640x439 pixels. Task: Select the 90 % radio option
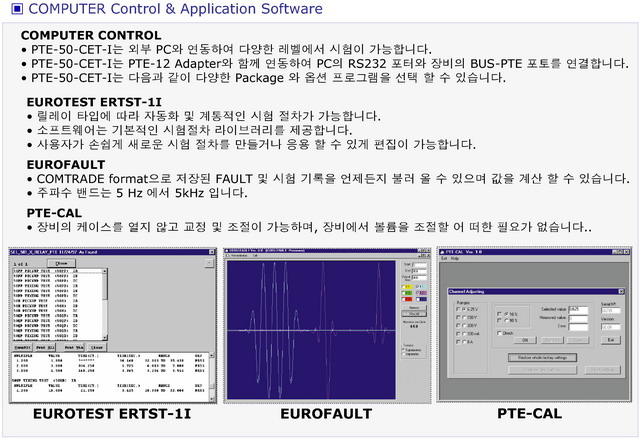click(506, 321)
